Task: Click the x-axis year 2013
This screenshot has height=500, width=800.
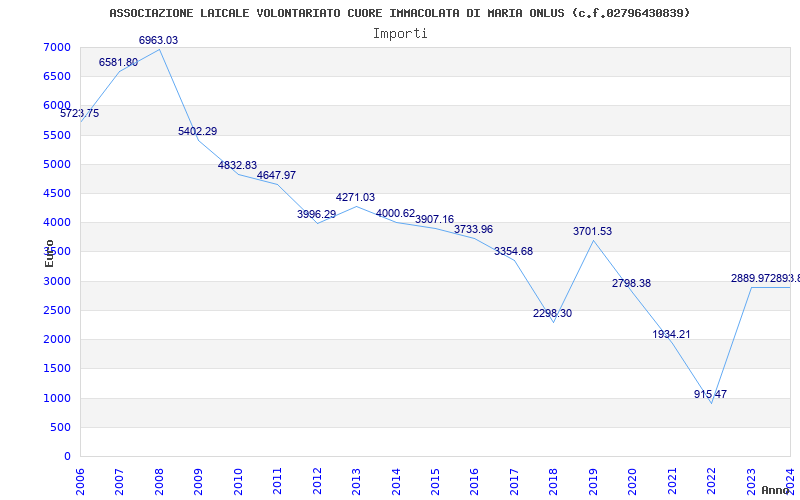Action: coord(356,481)
